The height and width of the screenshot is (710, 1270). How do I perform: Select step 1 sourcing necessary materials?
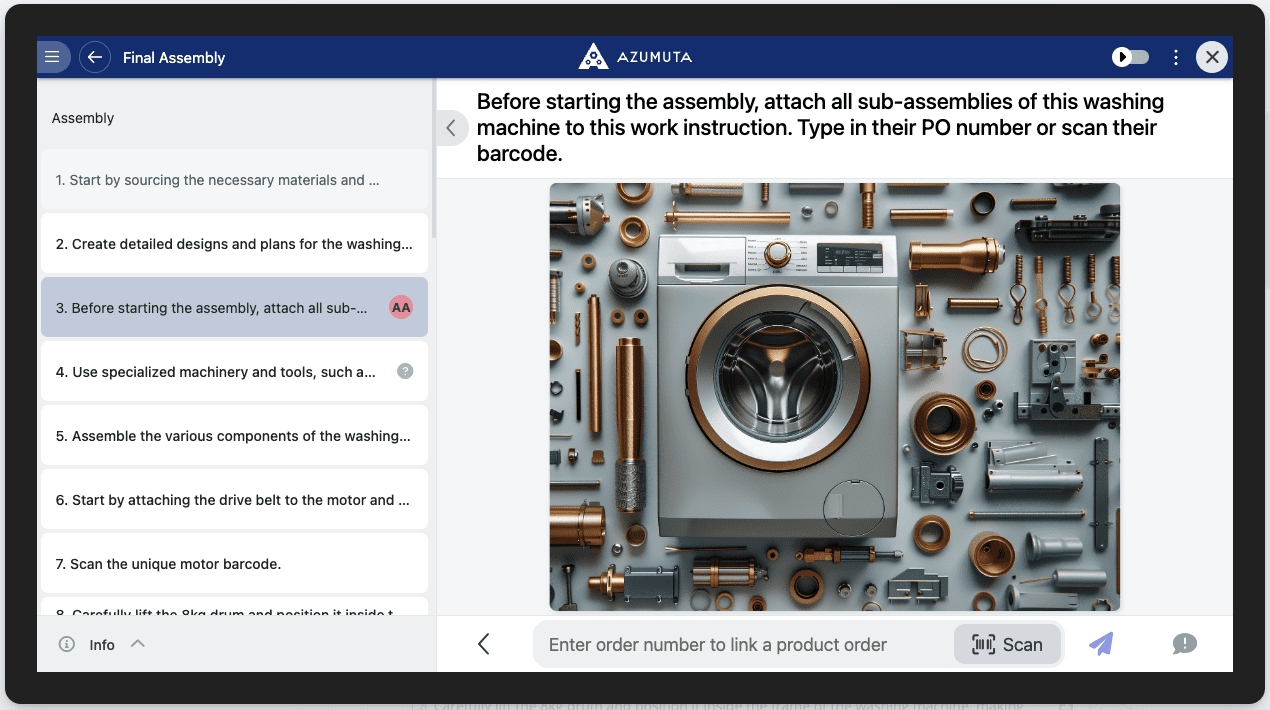218,180
